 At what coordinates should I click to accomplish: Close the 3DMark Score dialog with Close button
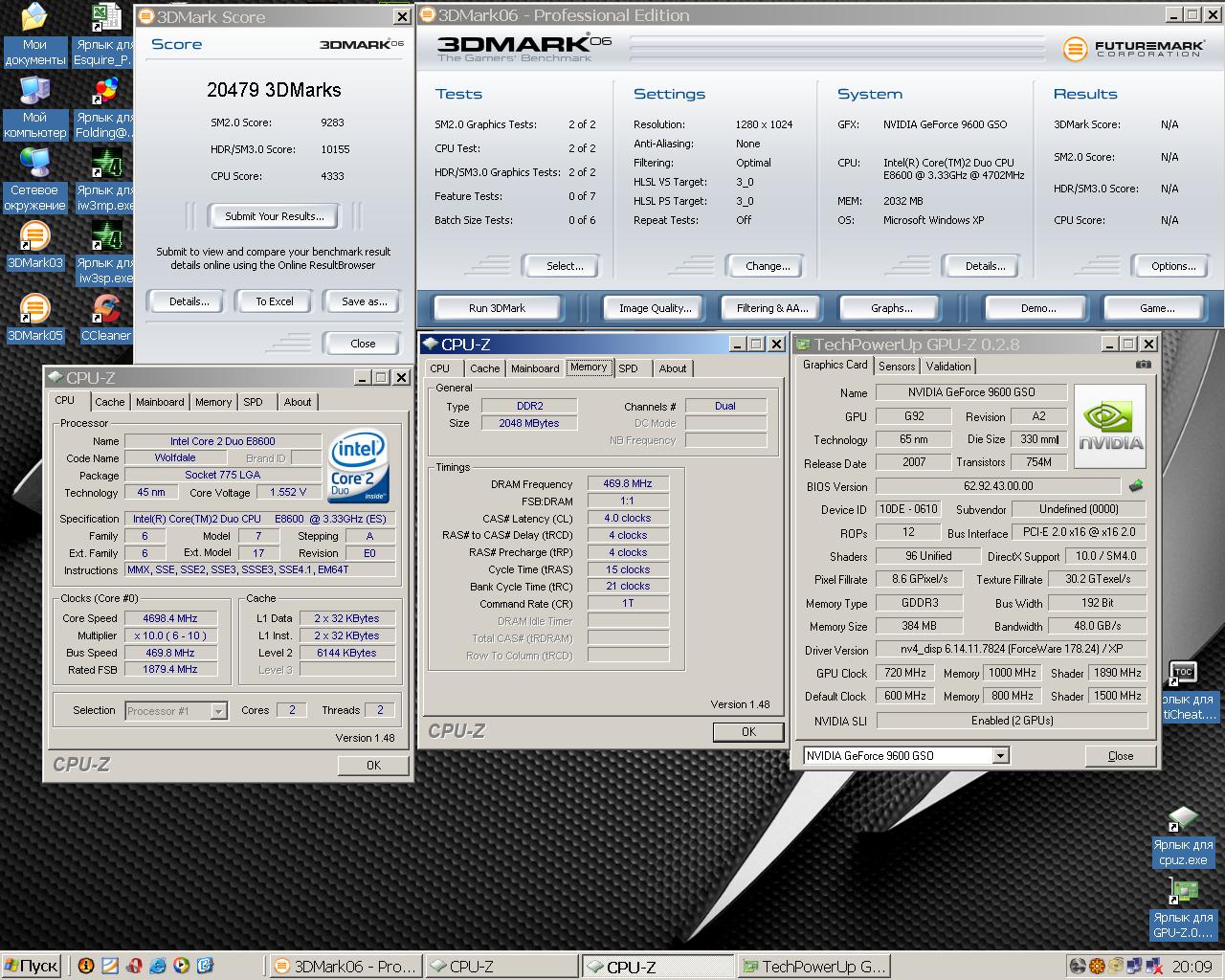(363, 344)
